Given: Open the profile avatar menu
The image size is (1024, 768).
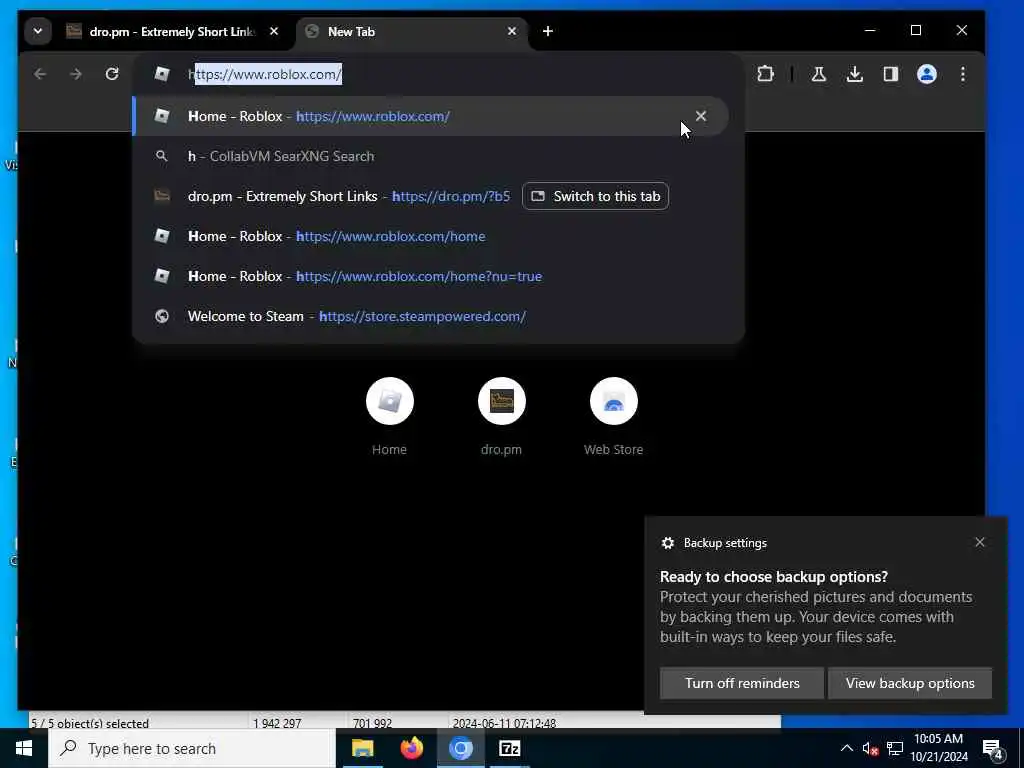Looking at the screenshot, I should point(927,74).
